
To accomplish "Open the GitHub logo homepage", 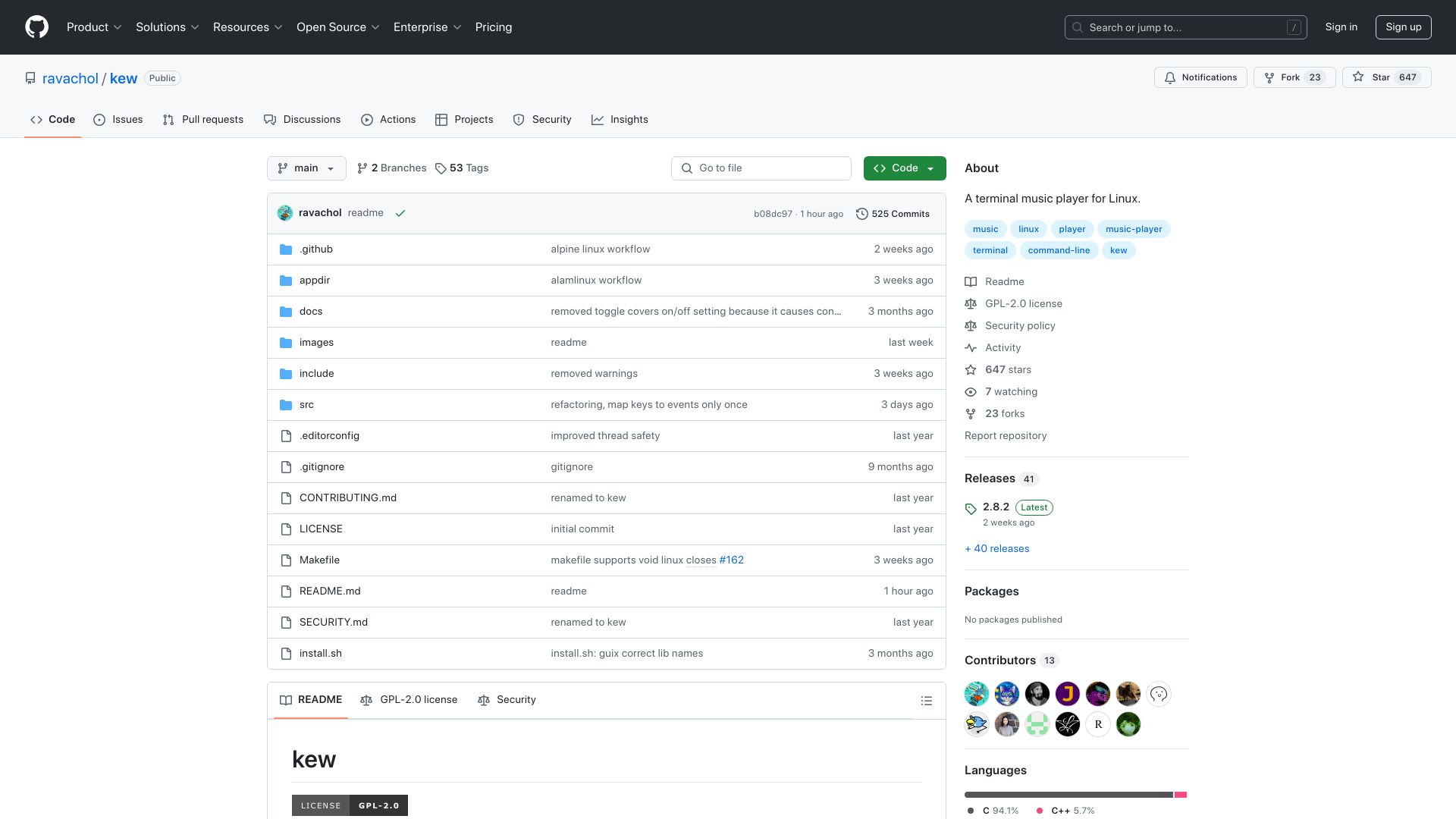I will 36,27.
